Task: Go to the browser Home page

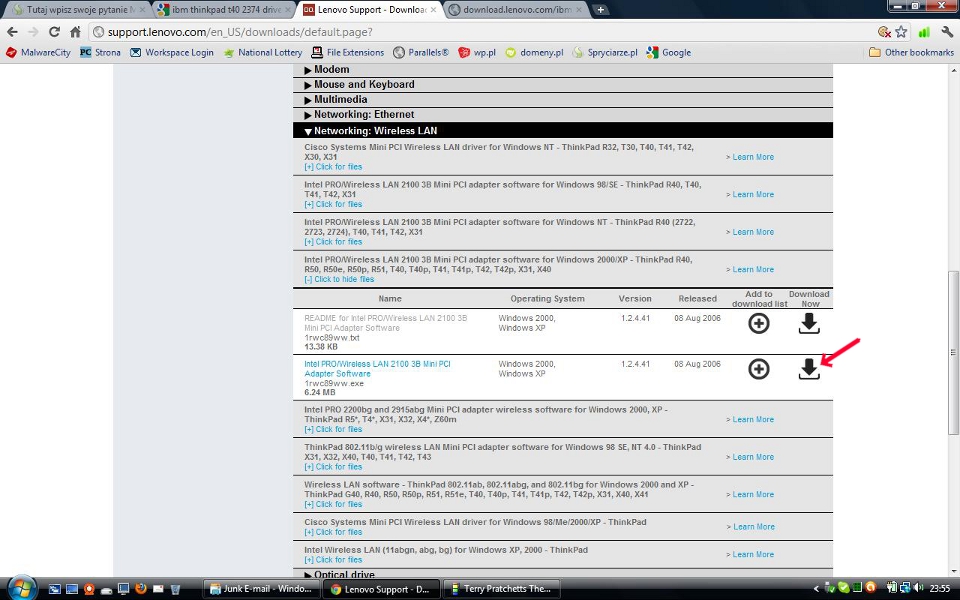Action: (x=75, y=32)
